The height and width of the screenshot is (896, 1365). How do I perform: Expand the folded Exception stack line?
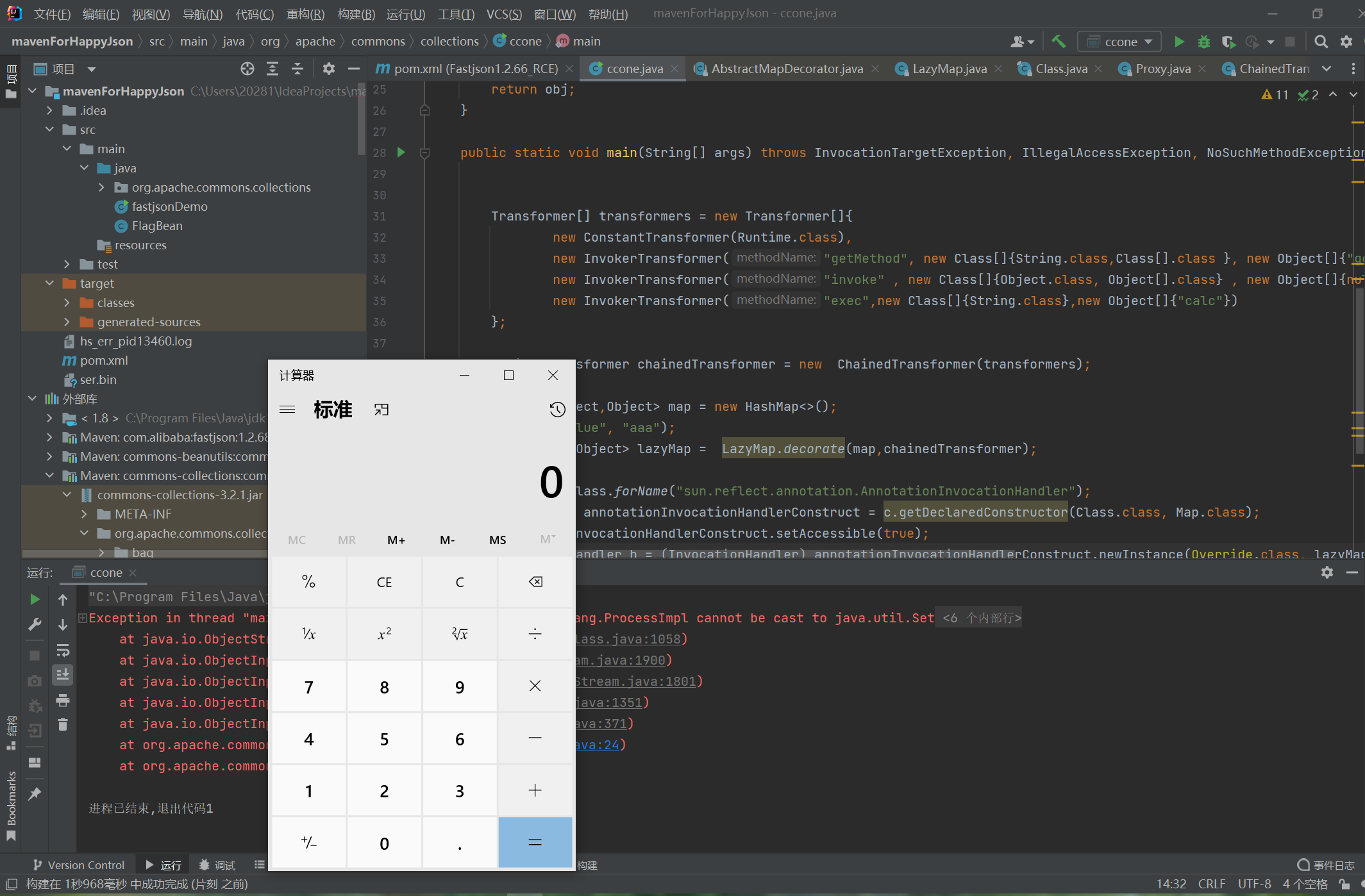coord(83,618)
